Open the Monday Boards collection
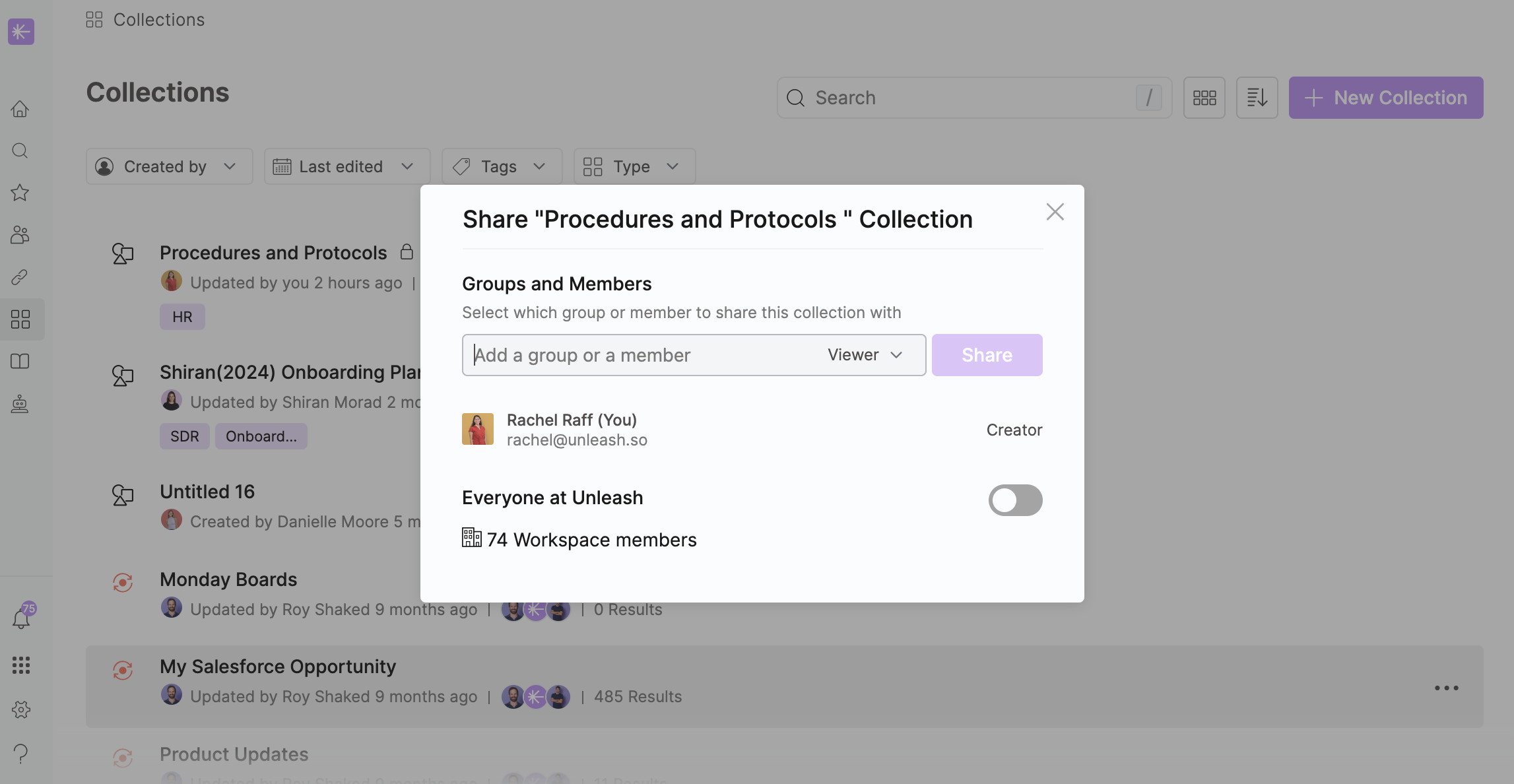Screen dimensions: 1514x784 click(x=228, y=579)
